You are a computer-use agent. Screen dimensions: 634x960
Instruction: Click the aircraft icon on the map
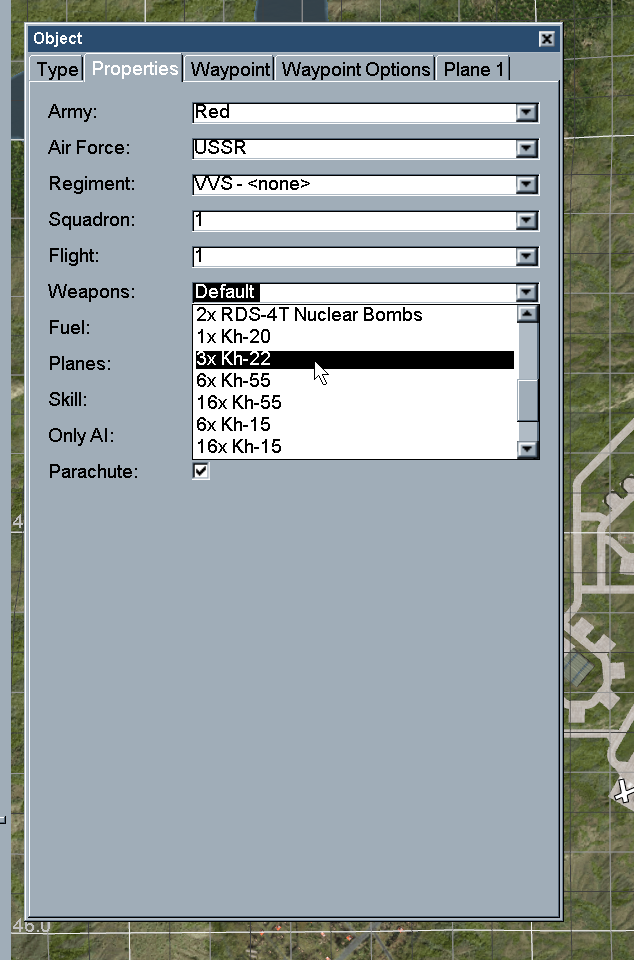[x=624, y=792]
